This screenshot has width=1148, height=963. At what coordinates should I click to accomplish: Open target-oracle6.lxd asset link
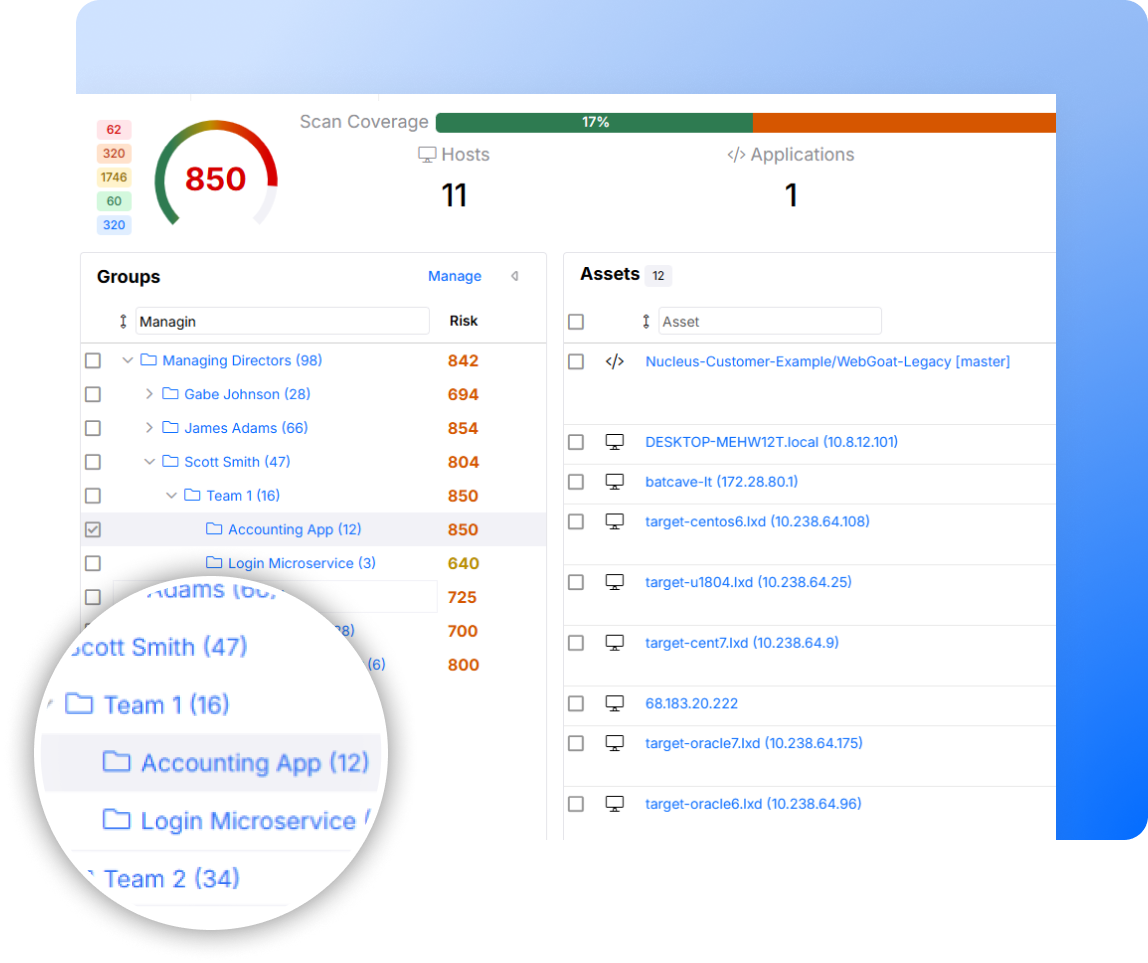[x=753, y=803]
